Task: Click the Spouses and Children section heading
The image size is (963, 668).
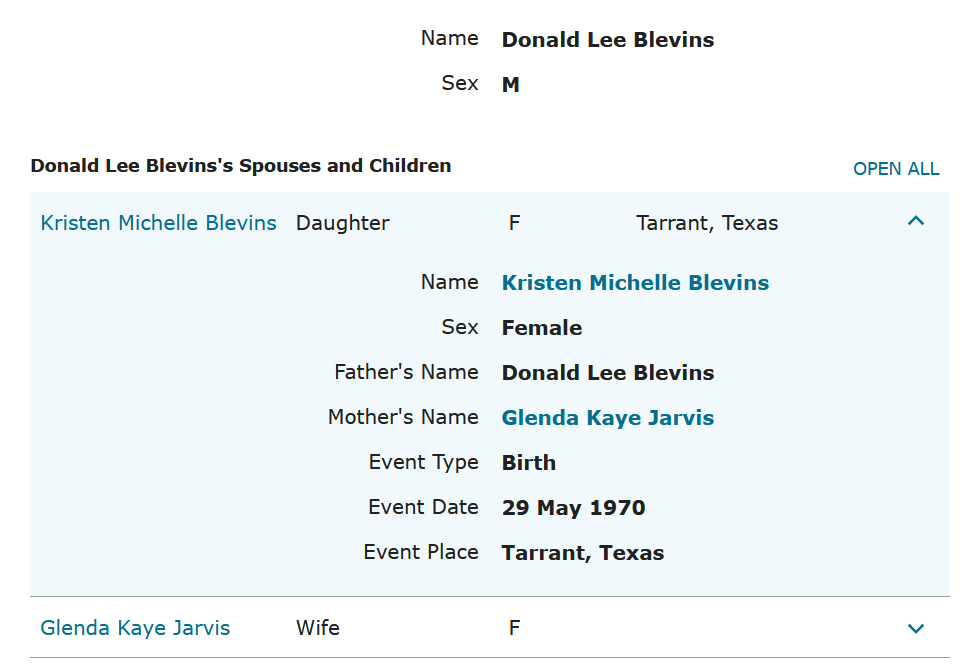Action: click(x=240, y=166)
